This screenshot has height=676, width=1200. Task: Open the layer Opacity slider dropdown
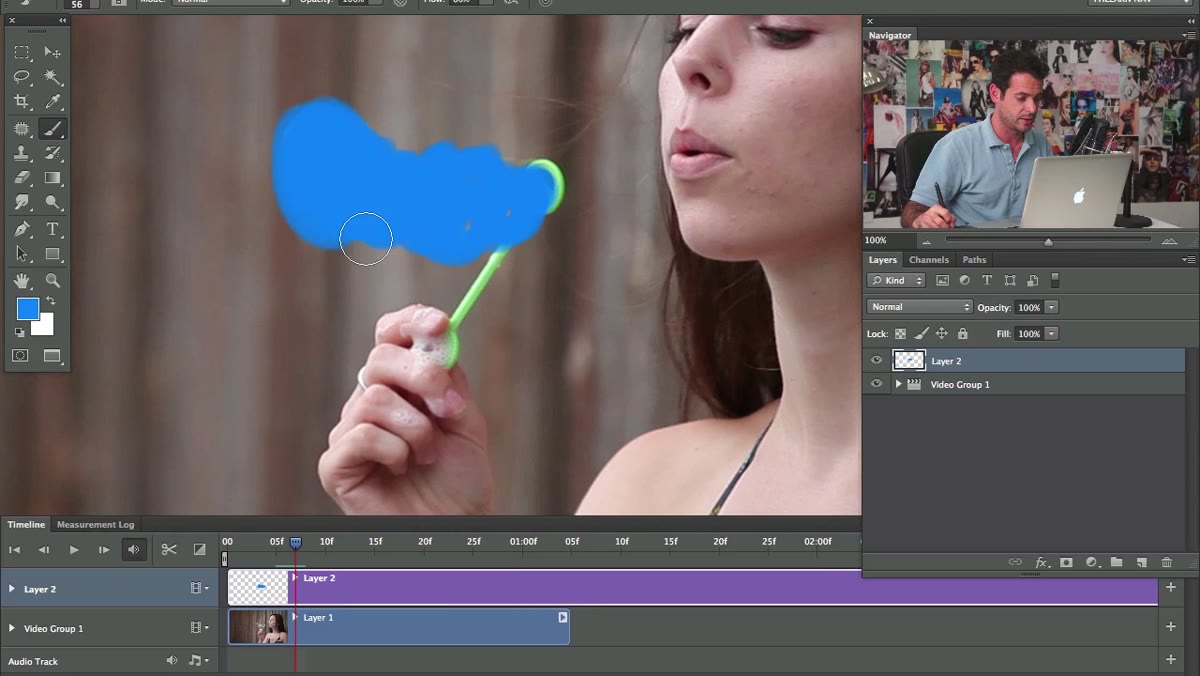click(x=1051, y=307)
